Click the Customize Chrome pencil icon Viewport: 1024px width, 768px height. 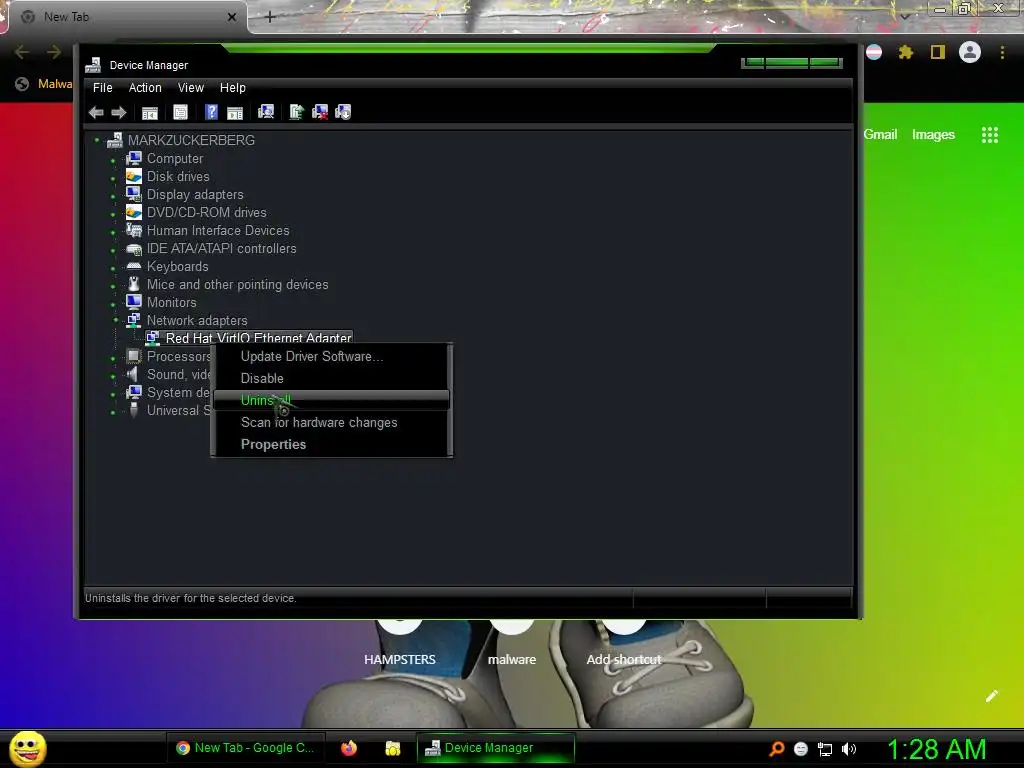point(991,696)
